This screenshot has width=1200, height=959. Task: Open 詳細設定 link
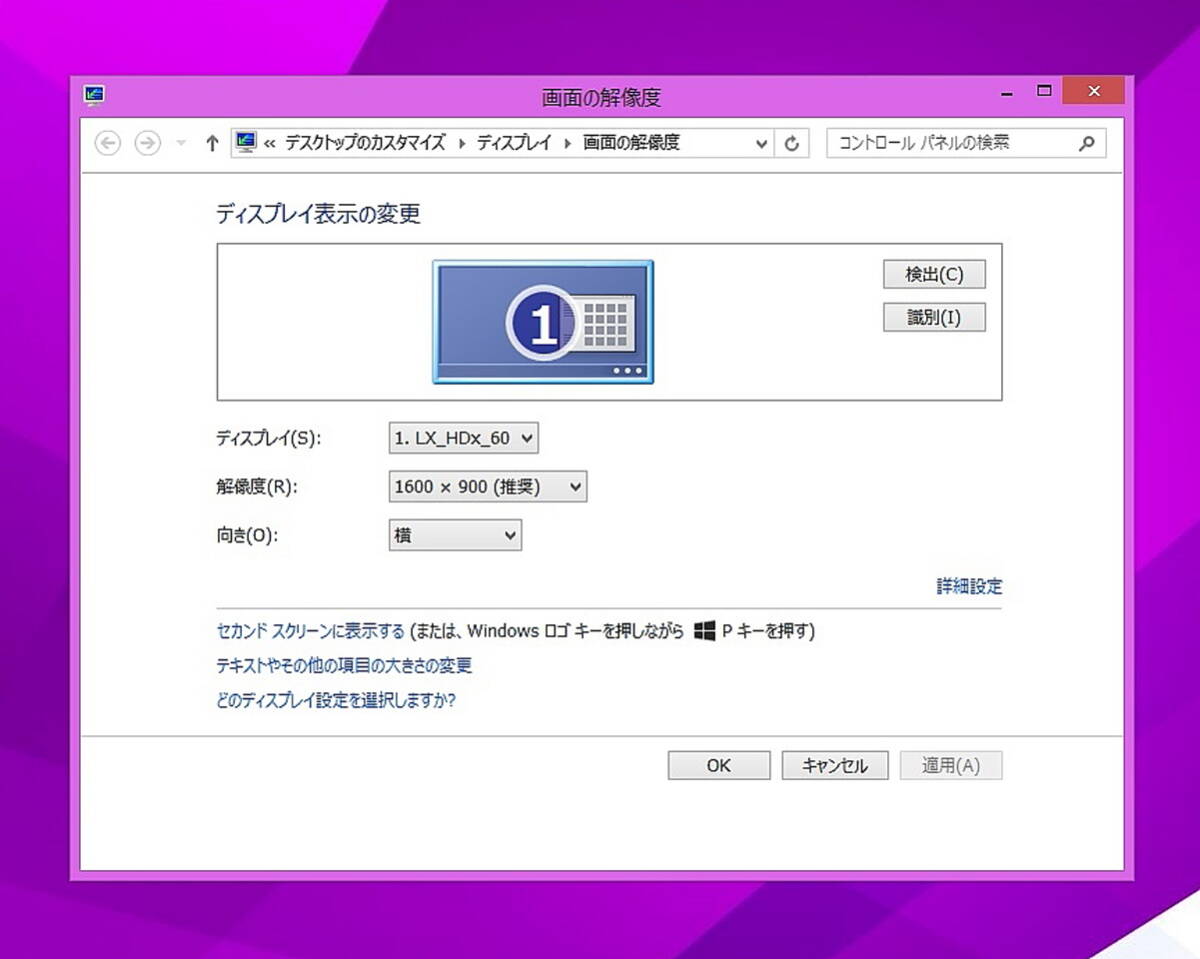(x=969, y=587)
